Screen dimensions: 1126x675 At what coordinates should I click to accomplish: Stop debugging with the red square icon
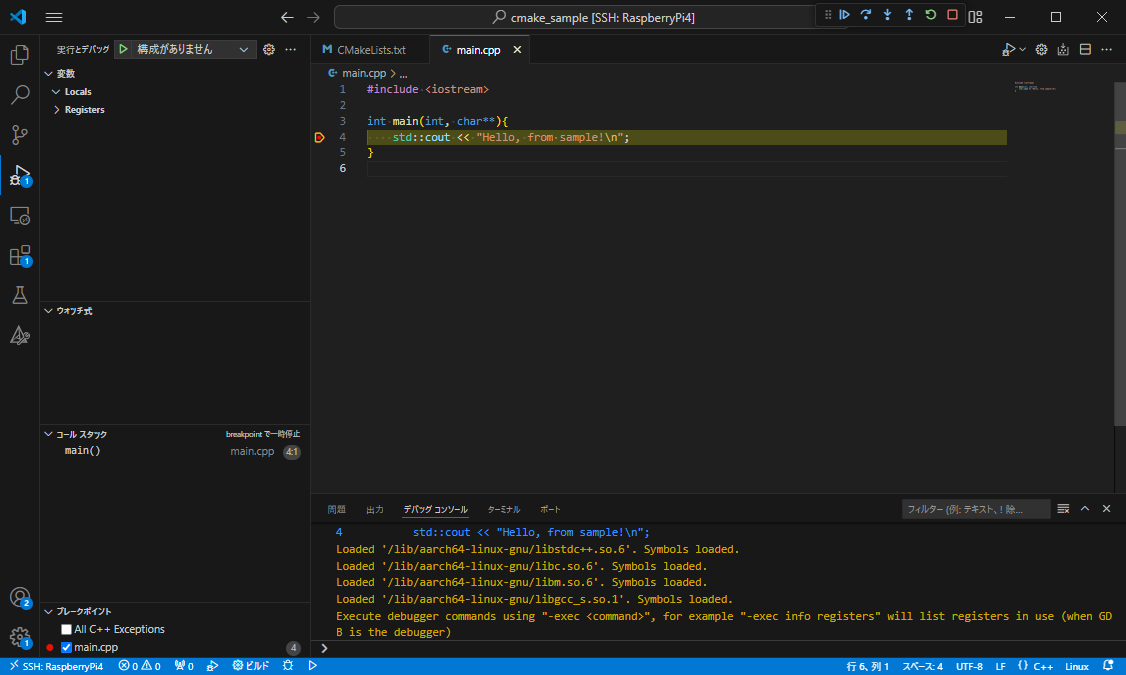pyautogui.click(x=952, y=15)
